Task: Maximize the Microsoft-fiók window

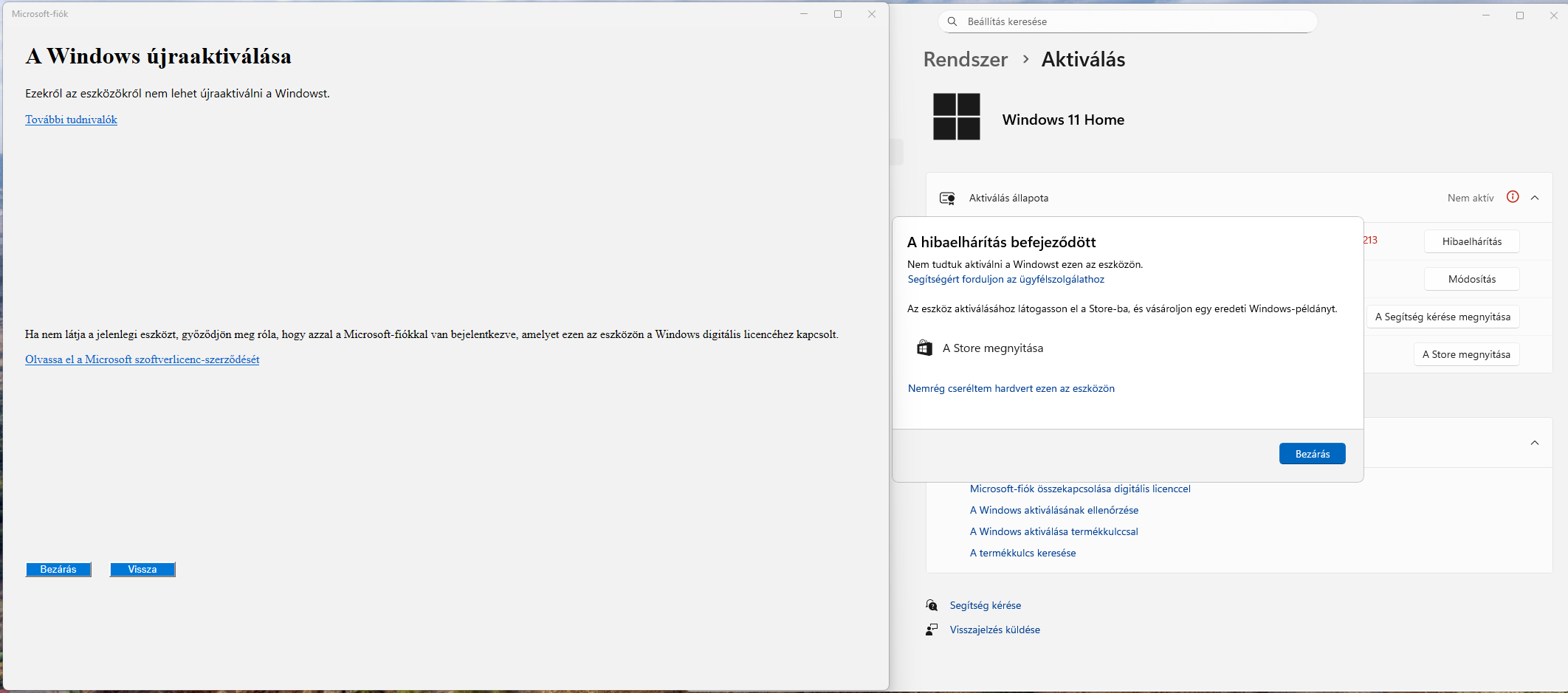Action: tap(838, 14)
